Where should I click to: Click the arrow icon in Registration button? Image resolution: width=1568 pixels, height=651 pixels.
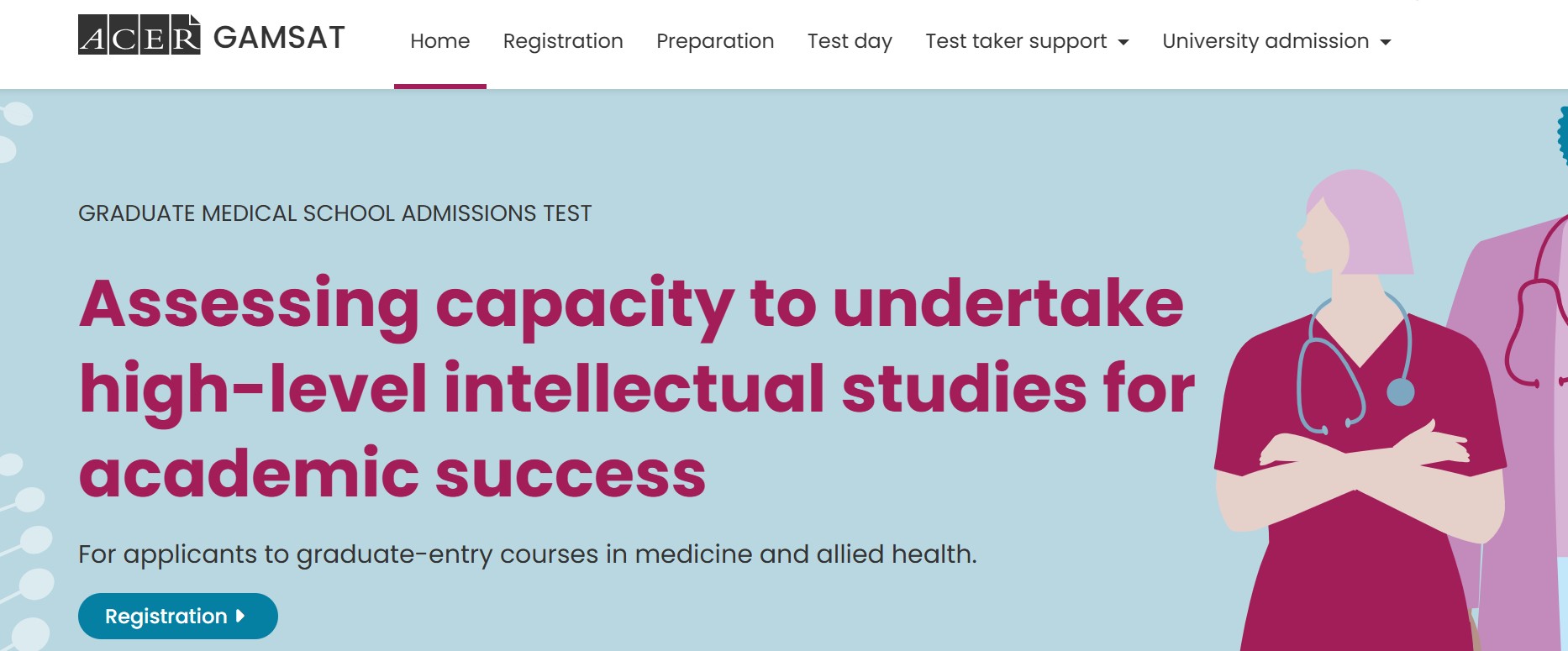tap(240, 616)
